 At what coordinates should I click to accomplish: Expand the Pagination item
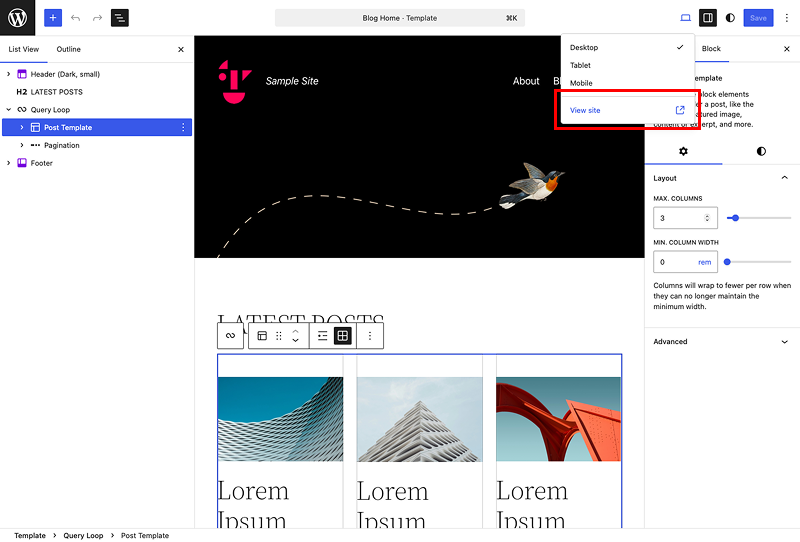(x=22, y=145)
